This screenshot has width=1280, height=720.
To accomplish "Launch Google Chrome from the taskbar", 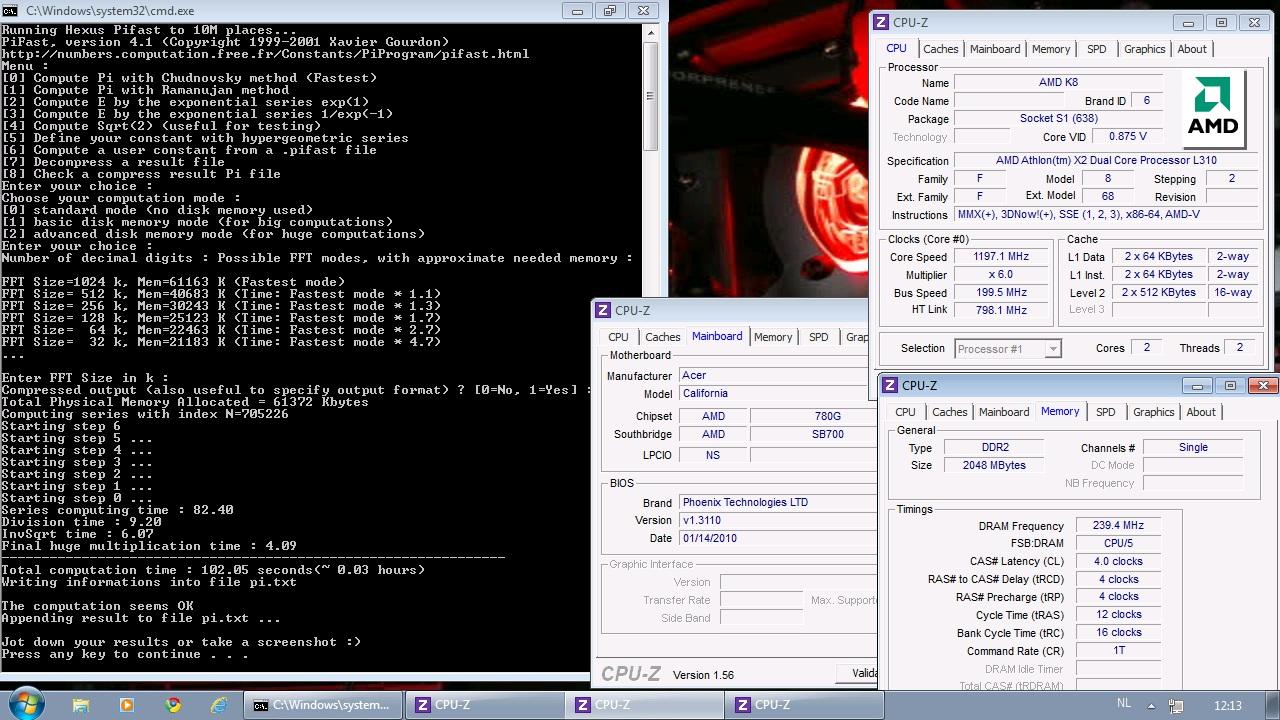I will 173,705.
